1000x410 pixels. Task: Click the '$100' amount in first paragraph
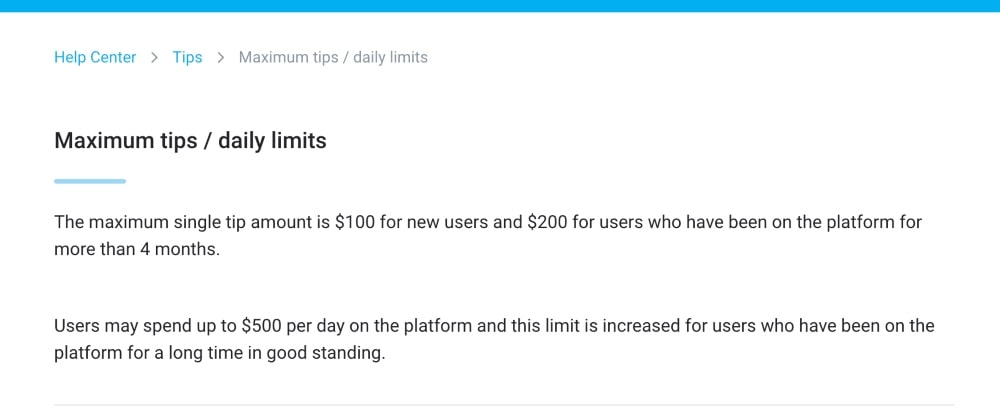click(355, 222)
